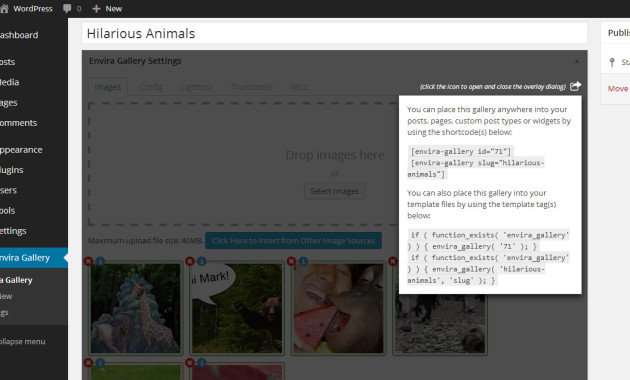Open info for the giraffe statue image
The image size is (630, 380).
tap(100, 262)
